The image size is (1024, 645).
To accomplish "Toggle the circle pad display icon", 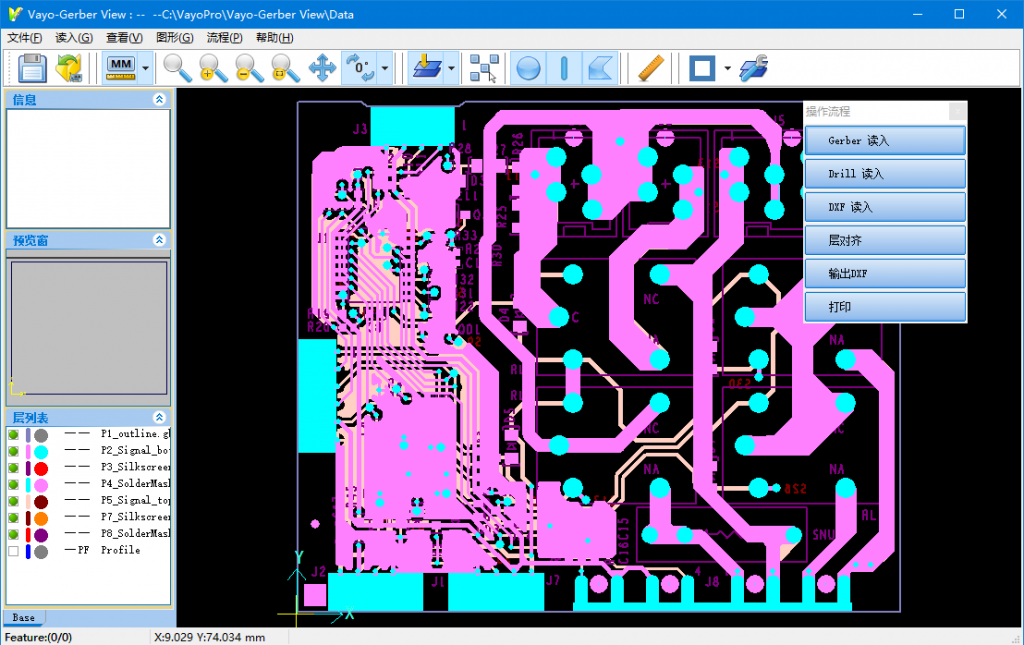I will (528, 68).
